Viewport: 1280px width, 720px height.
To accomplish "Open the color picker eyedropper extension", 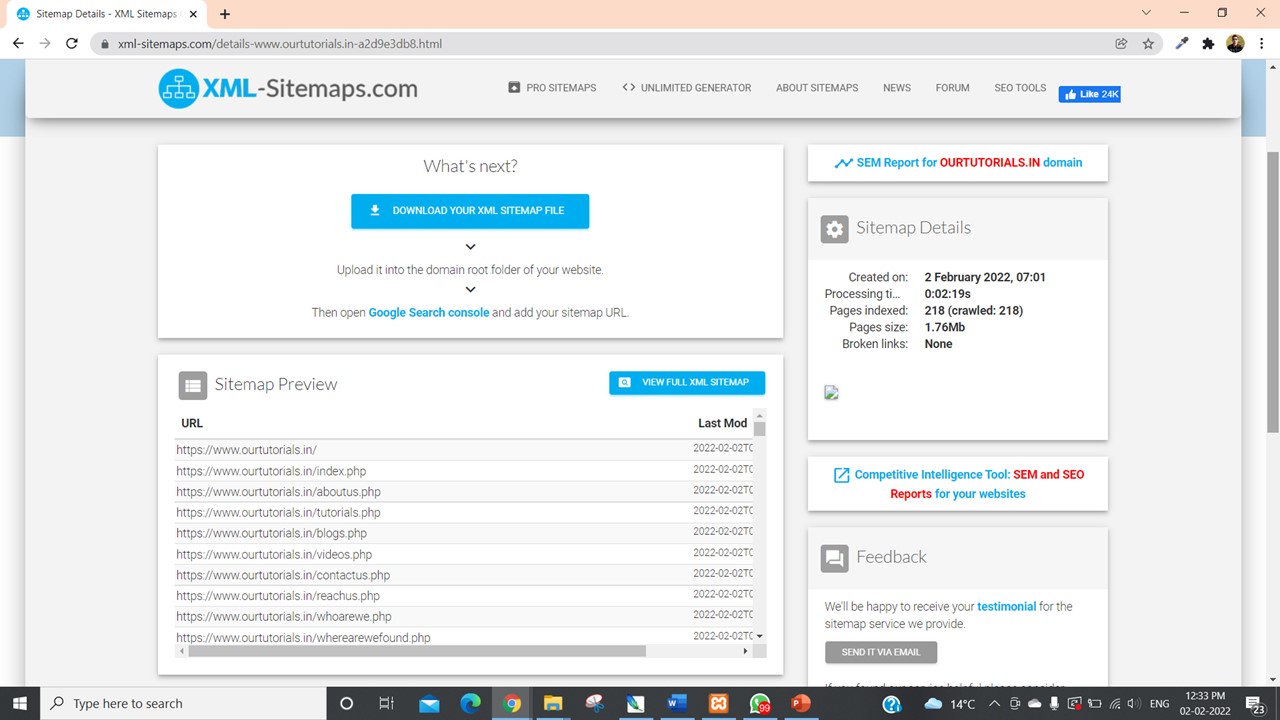I will pyautogui.click(x=1182, y=44).
